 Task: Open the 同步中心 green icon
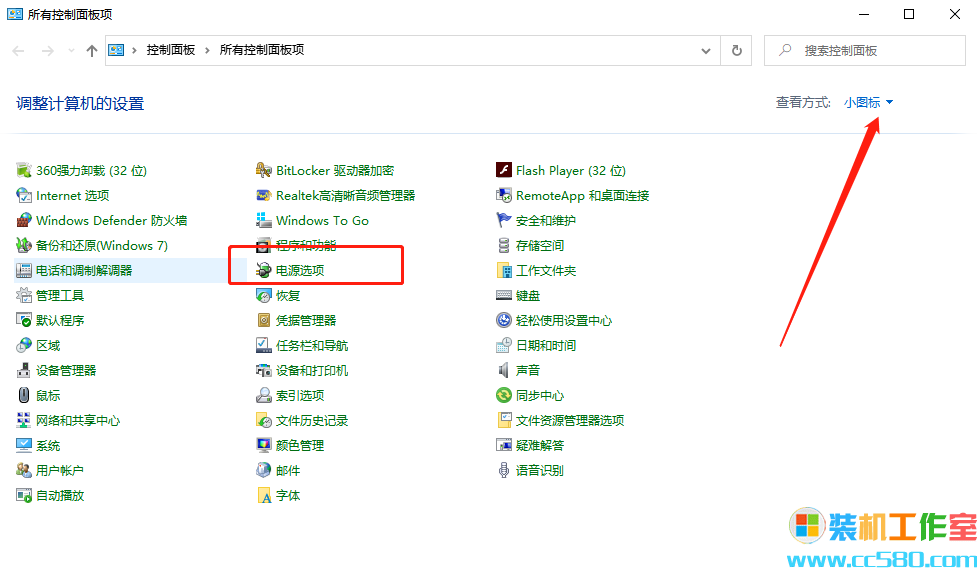point(503,395)
